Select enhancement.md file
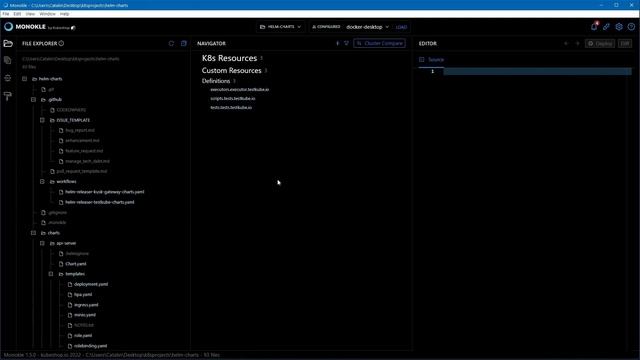 click(82, 140)
